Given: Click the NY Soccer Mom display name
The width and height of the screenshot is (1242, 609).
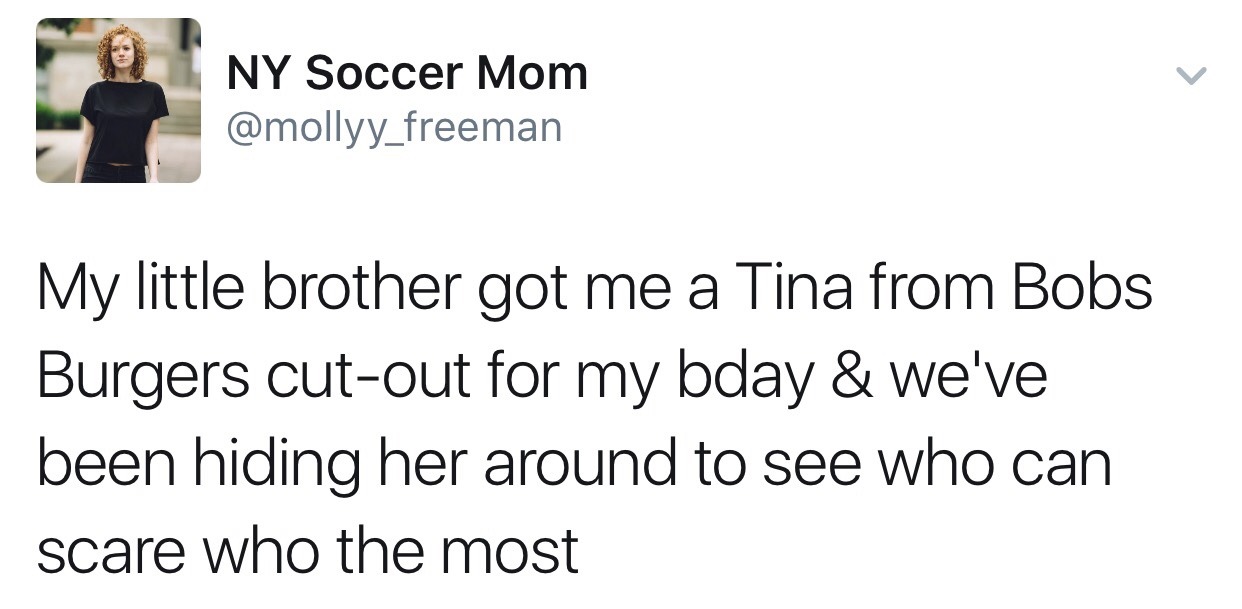Looking at the screenshot, I should coord(407,74).
